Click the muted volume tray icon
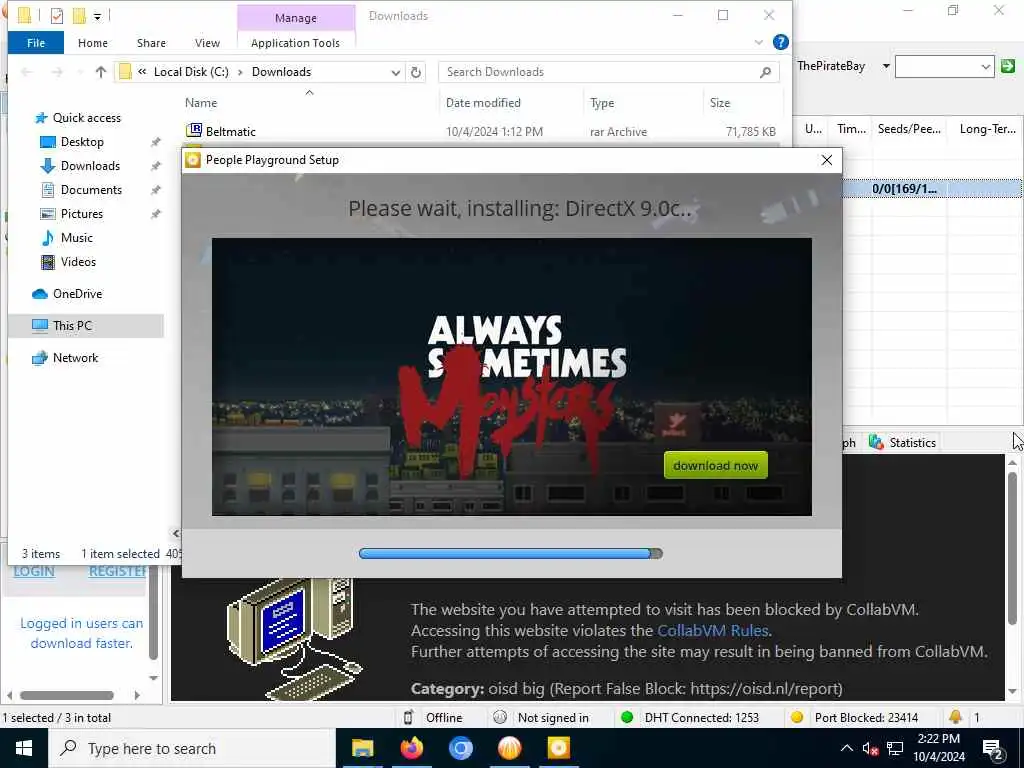The image size is (1024, 768). point(869,748)
